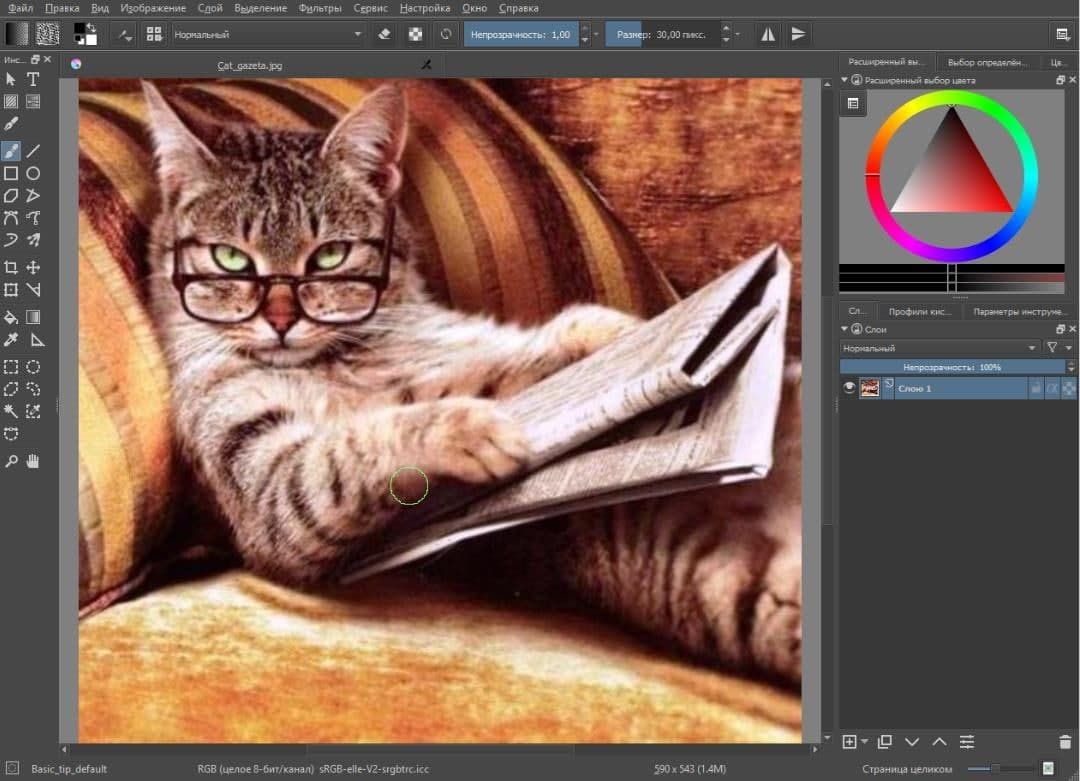Viewport: 1080px width, 781px height.
Task: Select the Text tool in toolbox
Action: pyautogui.click(x=33, y=79)
